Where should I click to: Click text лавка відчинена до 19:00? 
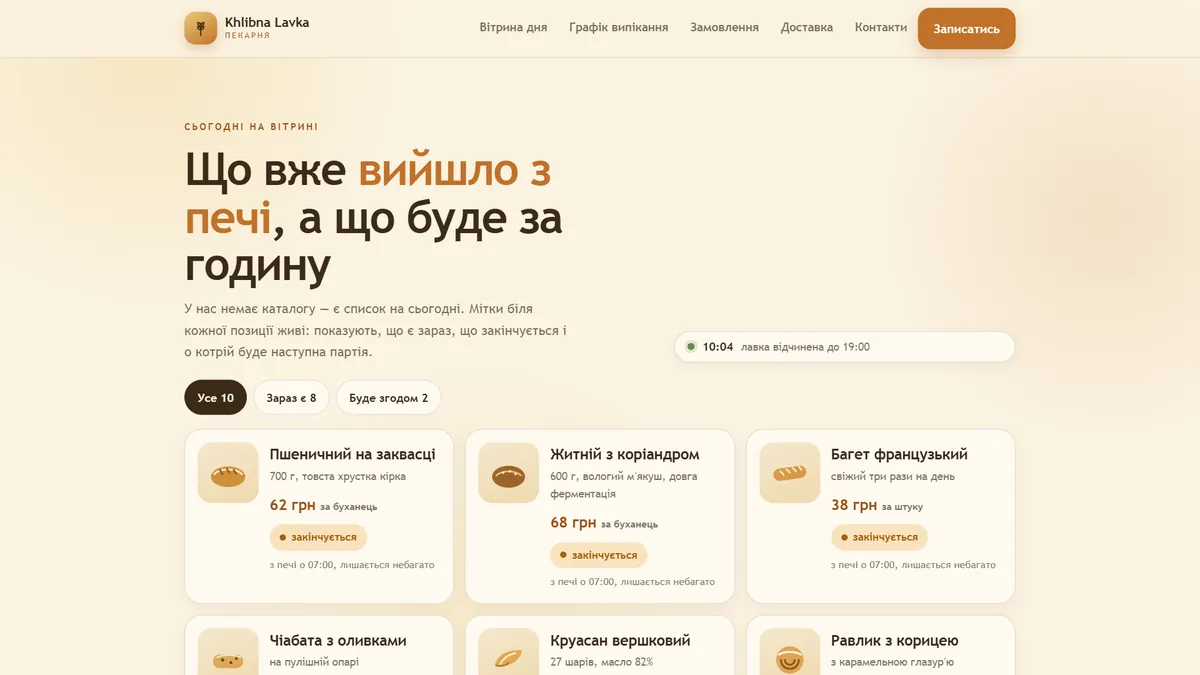805,347
